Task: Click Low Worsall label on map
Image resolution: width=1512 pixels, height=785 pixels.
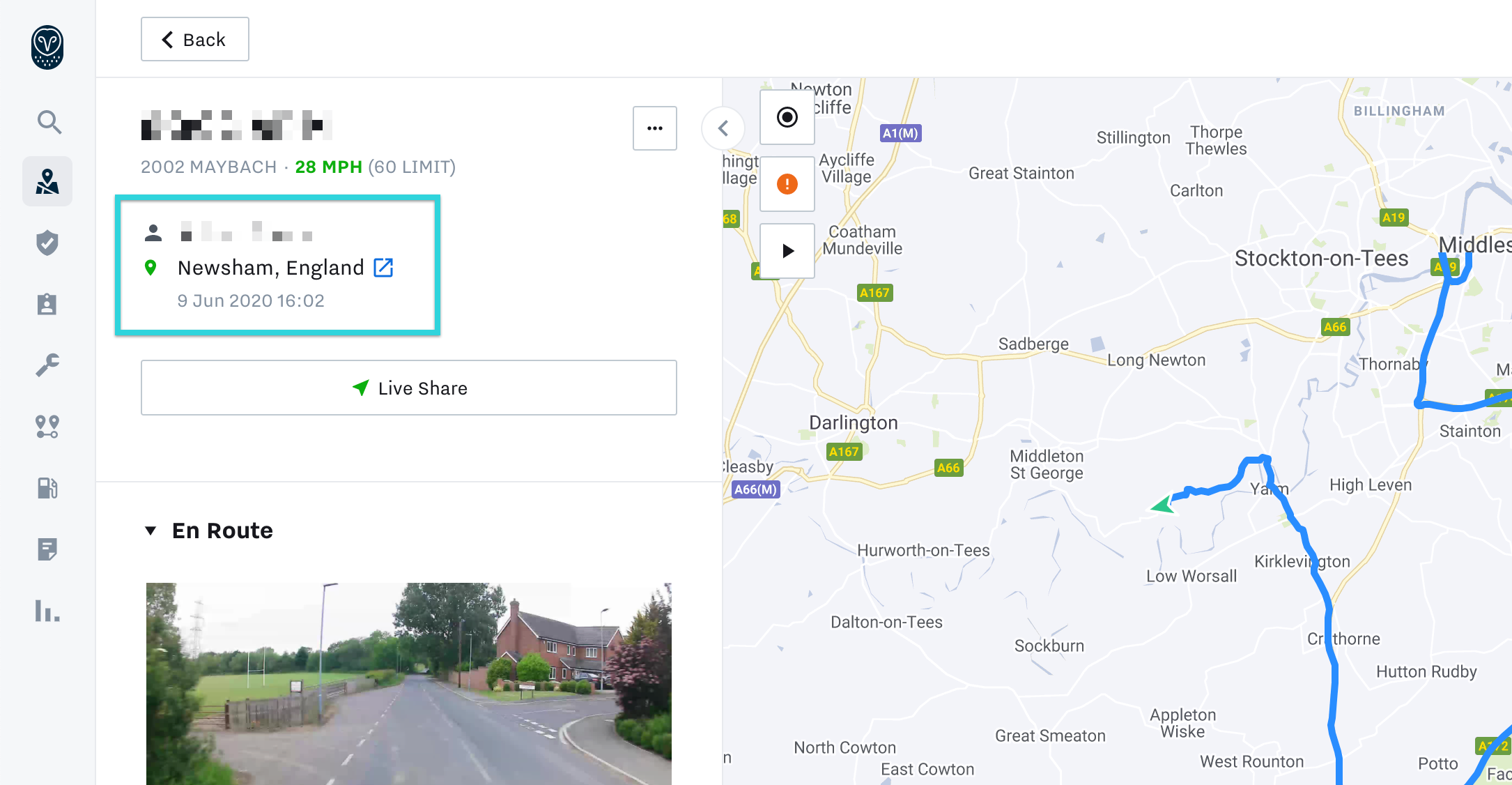Action: (1191, 576)
